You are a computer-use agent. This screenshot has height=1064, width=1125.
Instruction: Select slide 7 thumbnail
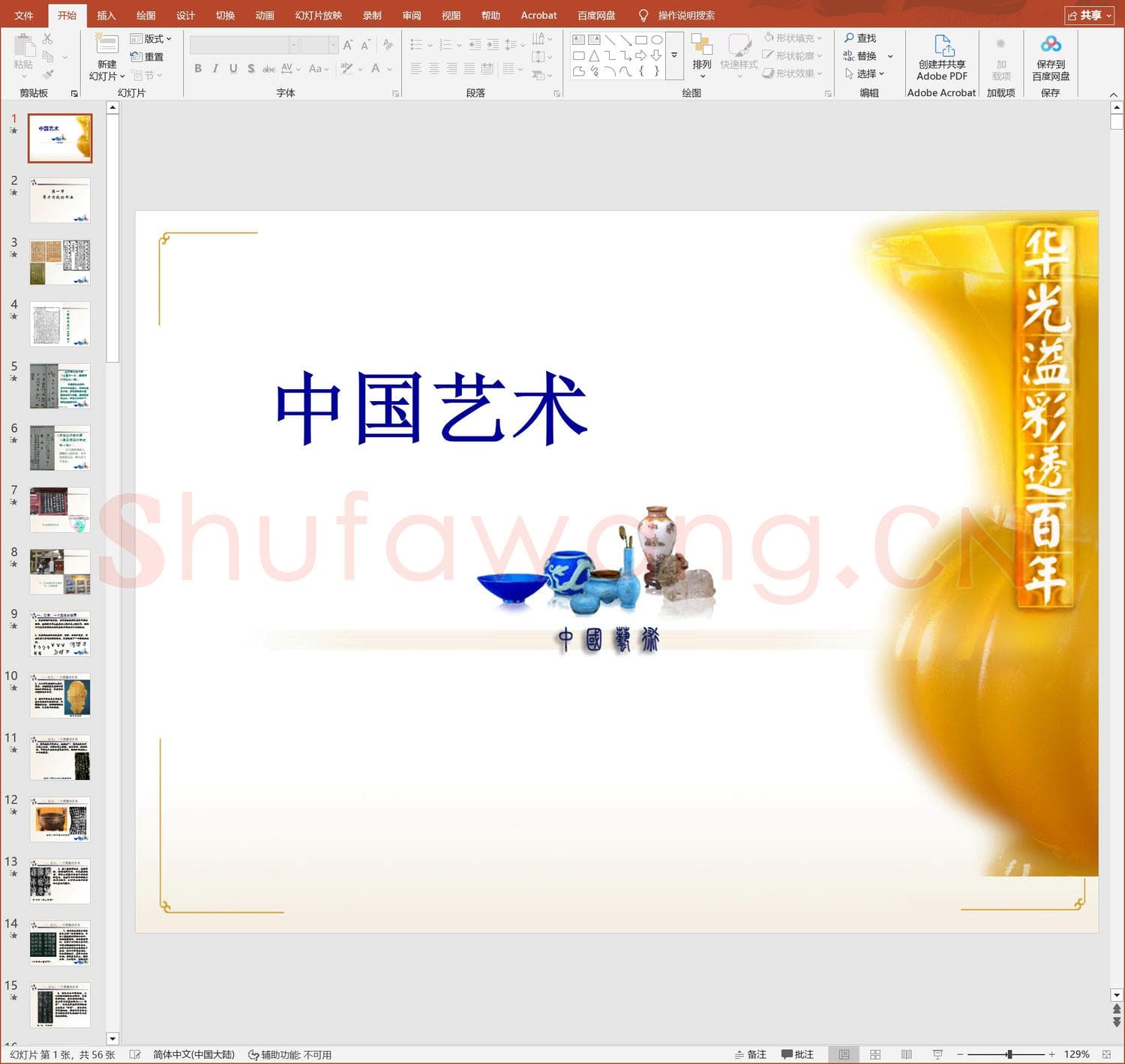tap(60, 510)
